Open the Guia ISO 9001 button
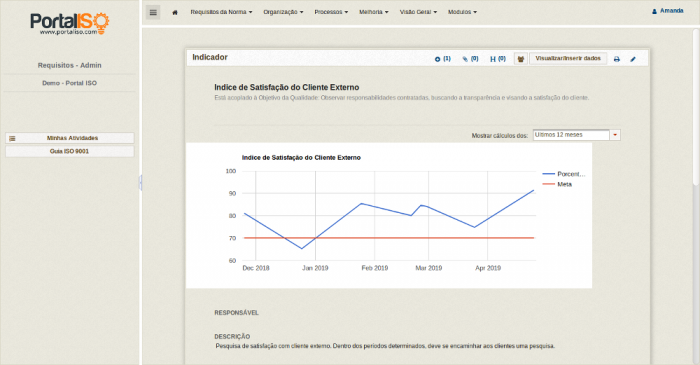Viewport: 700px width, 365px height. pos(70,151)
